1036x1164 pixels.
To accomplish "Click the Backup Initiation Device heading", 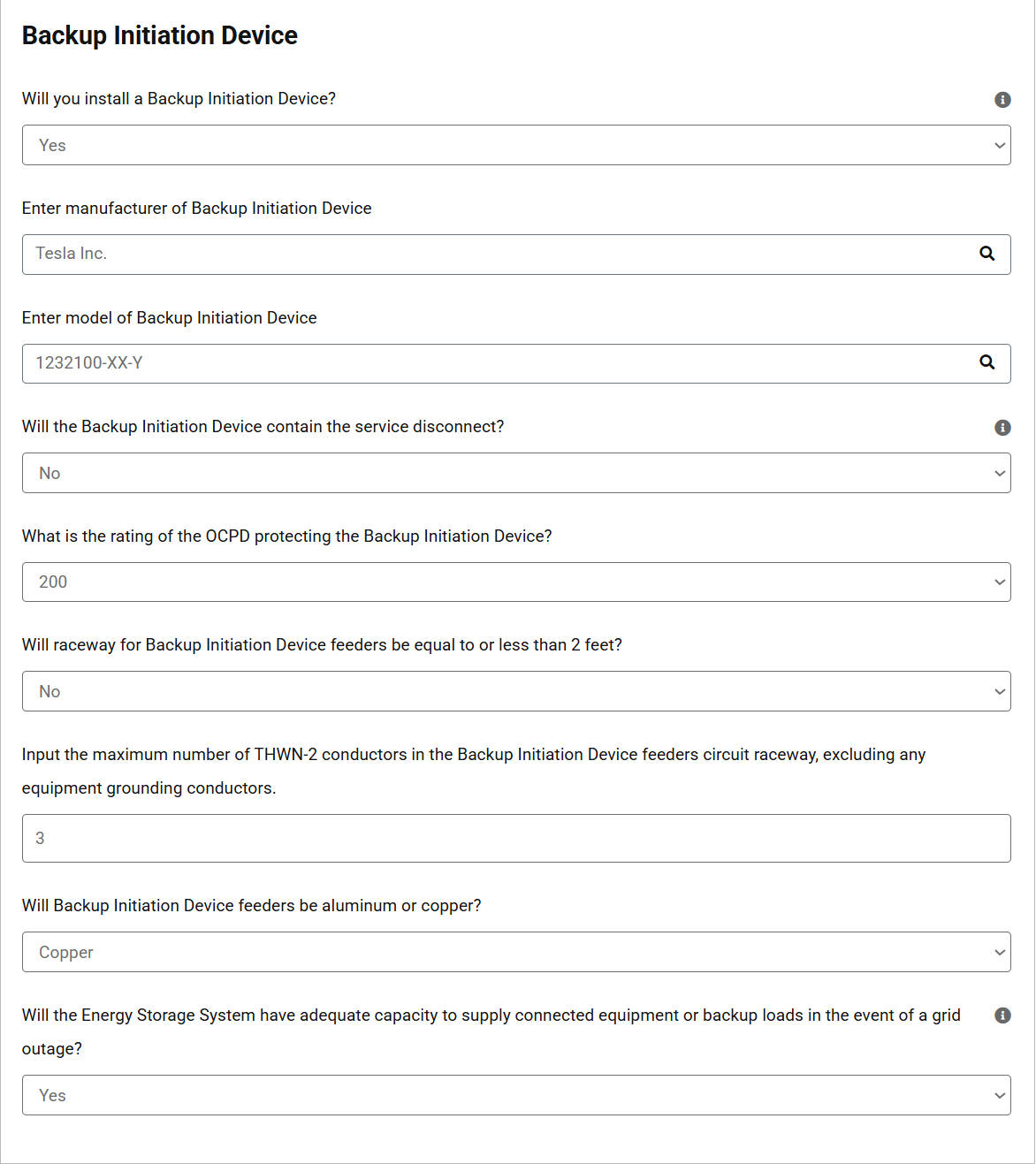I will tap(160, 35).
